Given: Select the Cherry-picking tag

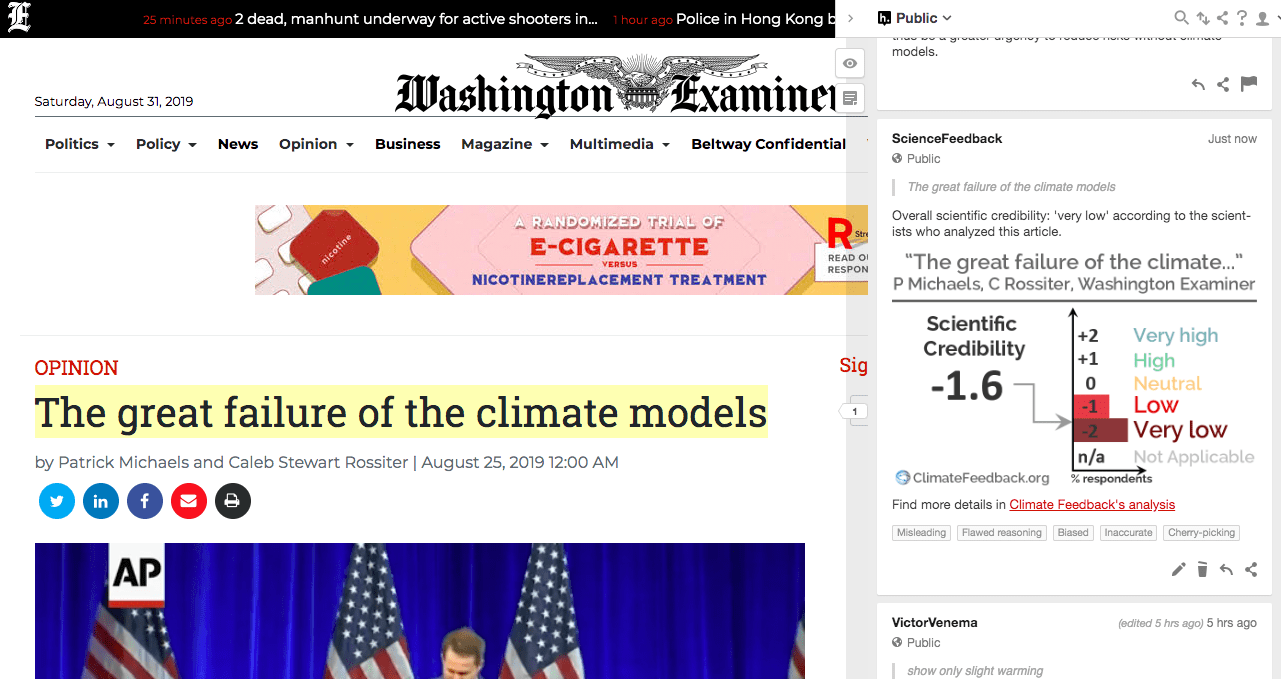Looking at the screenshot, I should coord(1202,533).
